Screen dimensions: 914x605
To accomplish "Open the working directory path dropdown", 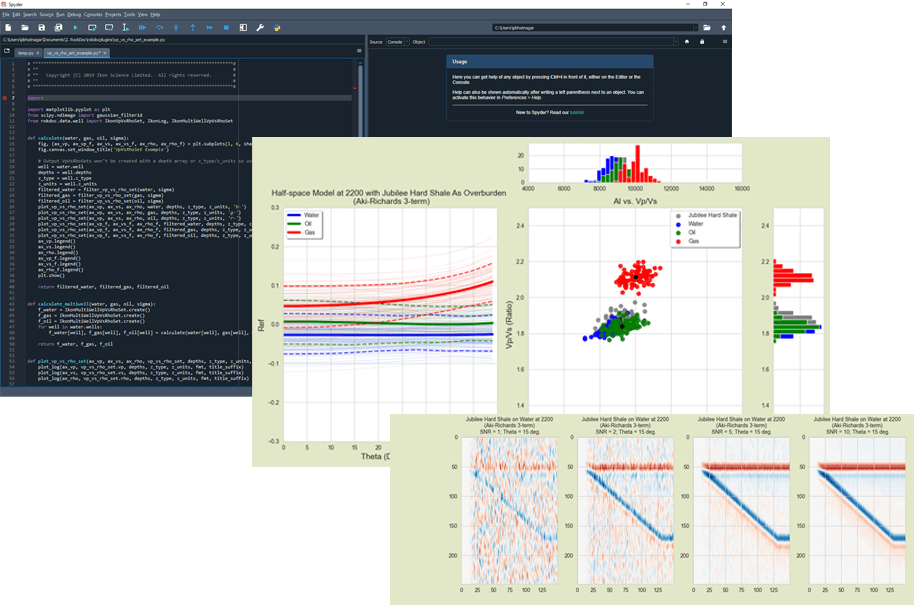I will [696, 28].
